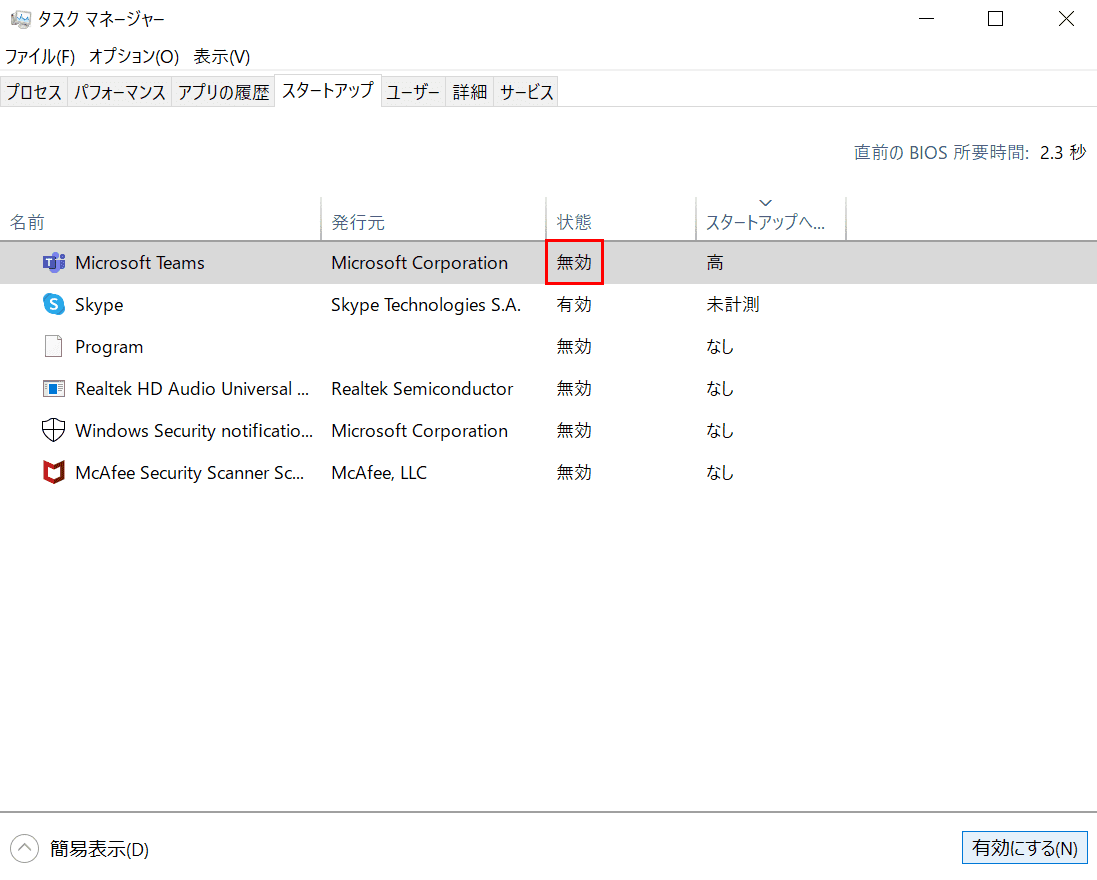Viewport: 1097px width, 880px height.
Task: Click the Skype app icon
Action: pyautogui.click(x=54, y=304)
